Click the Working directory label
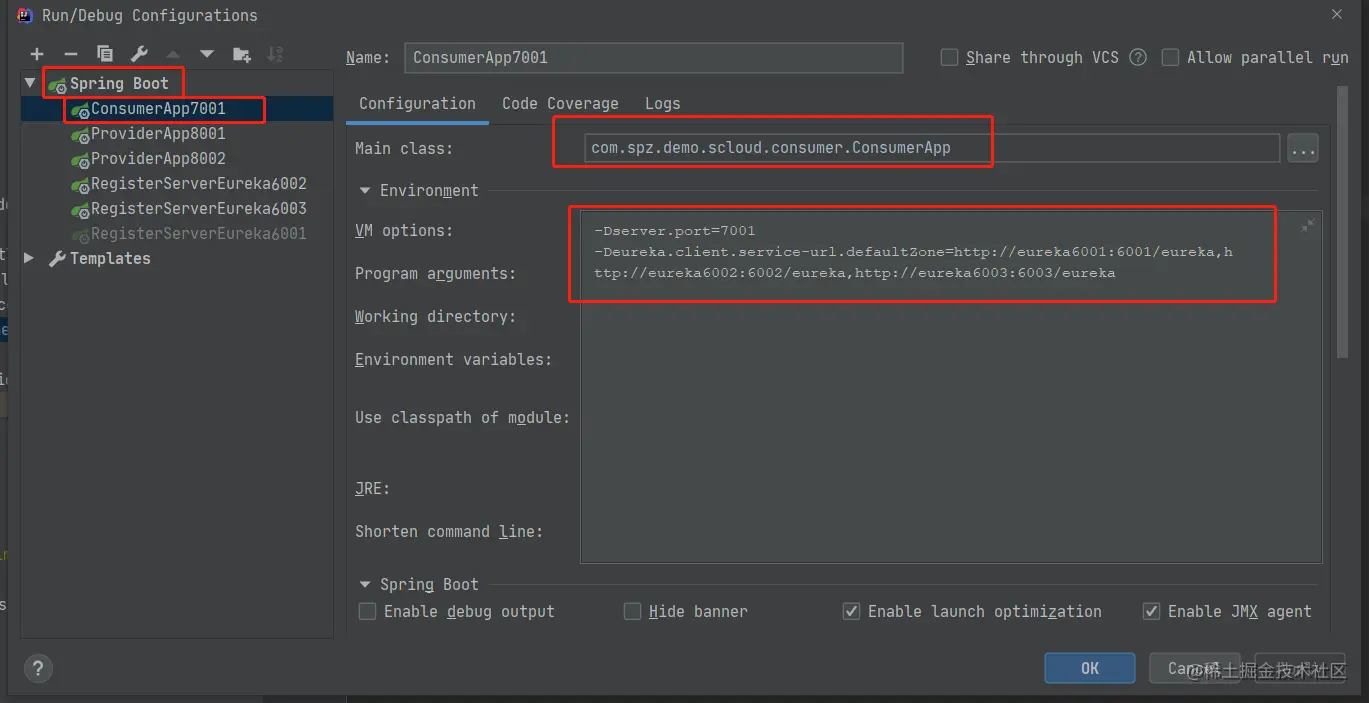 coord(435,316)
